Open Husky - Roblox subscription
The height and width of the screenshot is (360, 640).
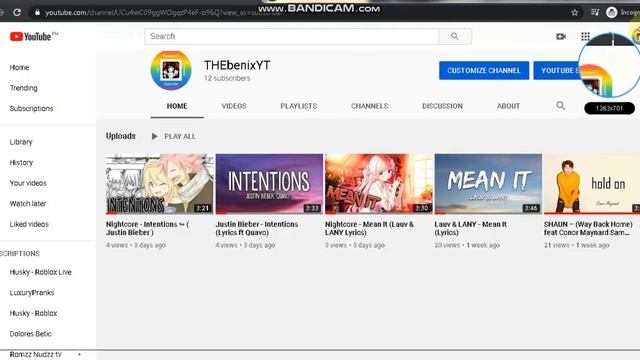[33, 313]
